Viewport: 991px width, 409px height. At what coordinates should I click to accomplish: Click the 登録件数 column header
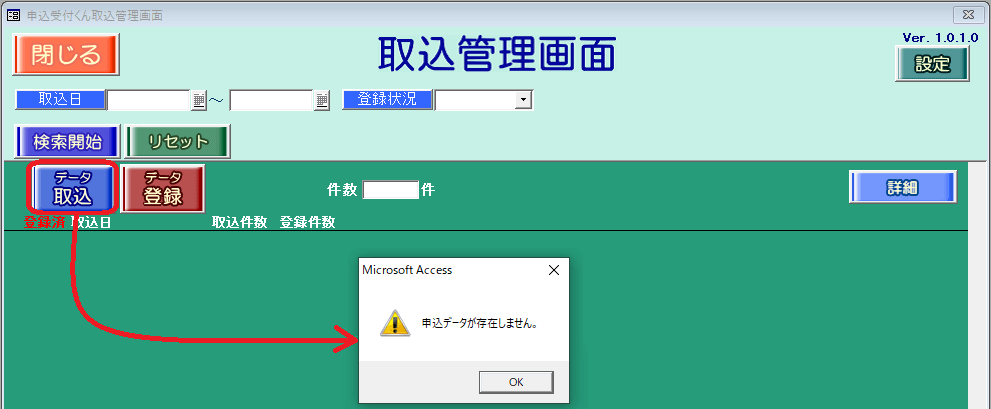[x=308, y=223]
